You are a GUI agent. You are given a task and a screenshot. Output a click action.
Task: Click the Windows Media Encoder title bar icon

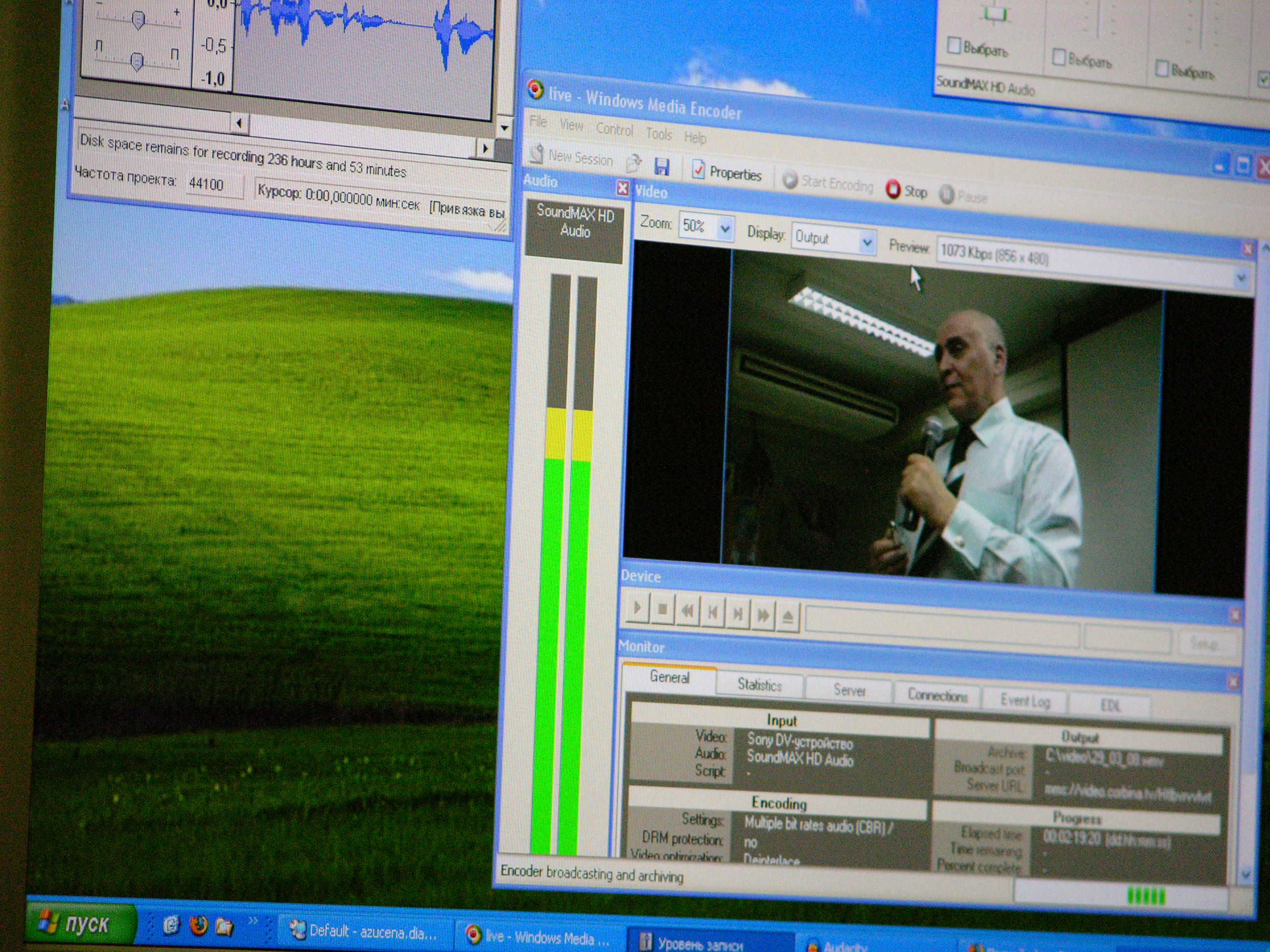coord(535,89)
